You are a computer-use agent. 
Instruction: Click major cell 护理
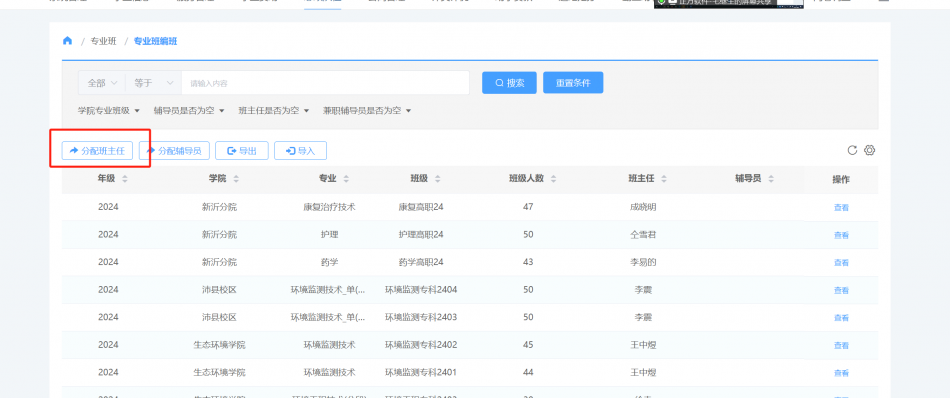coord(329,234)
